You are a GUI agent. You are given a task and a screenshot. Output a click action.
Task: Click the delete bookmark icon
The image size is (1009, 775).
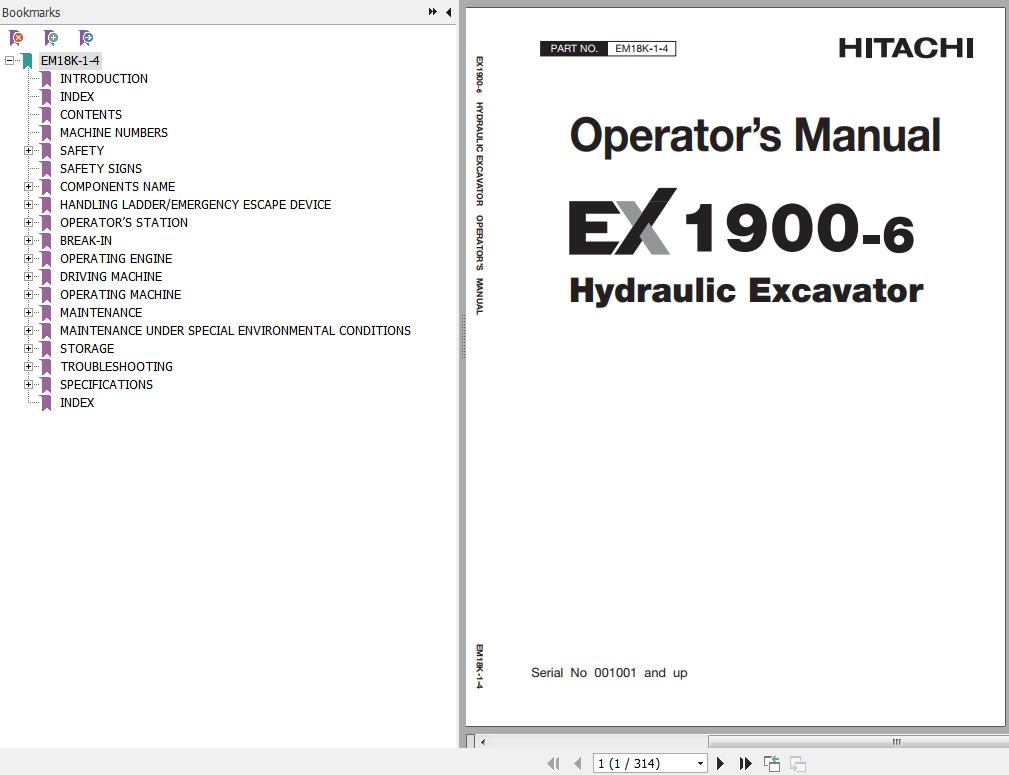pyautogui.click(x=17, y=38)
